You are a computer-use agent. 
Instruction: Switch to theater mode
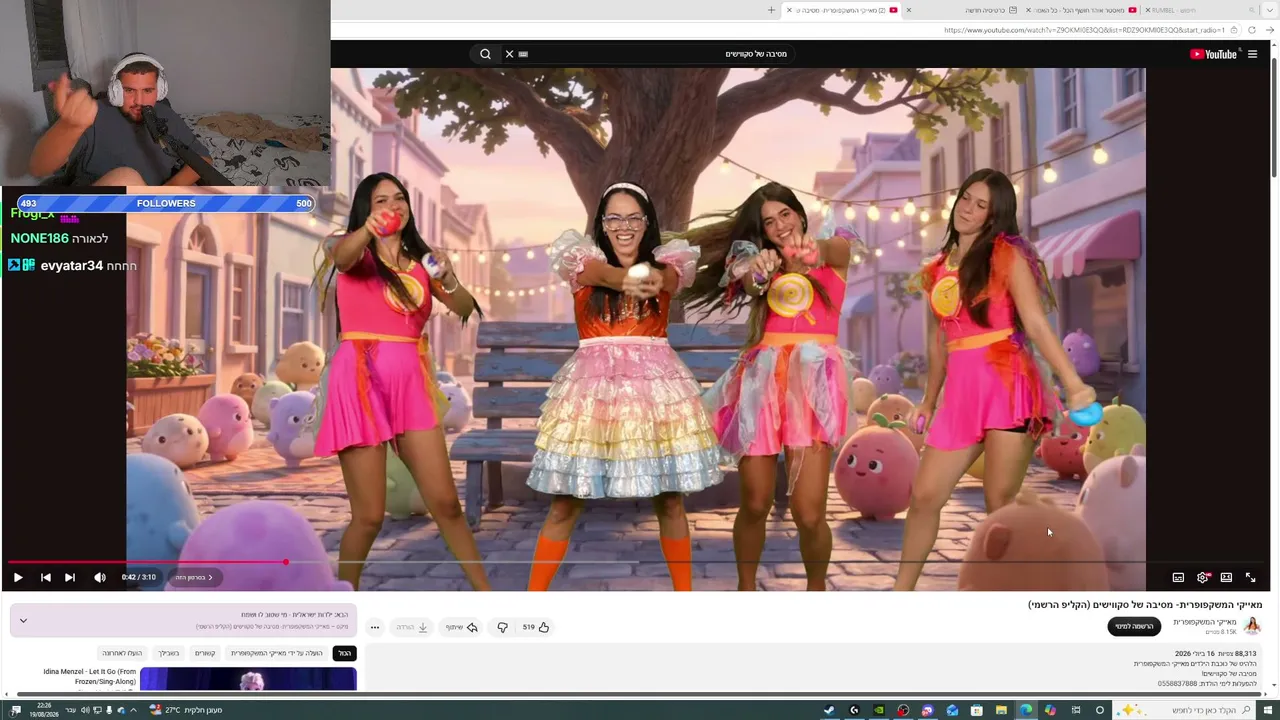(1226, 577)
